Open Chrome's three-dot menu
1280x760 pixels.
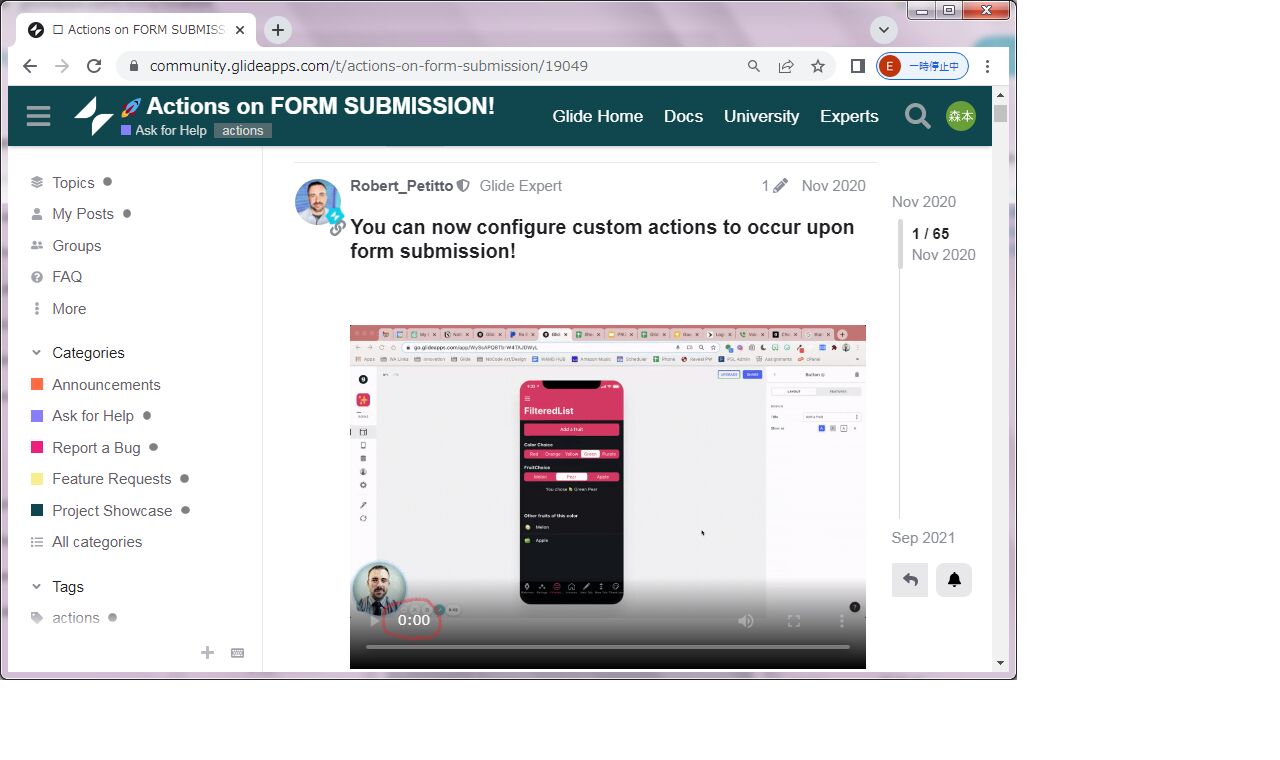pos(987,66)
